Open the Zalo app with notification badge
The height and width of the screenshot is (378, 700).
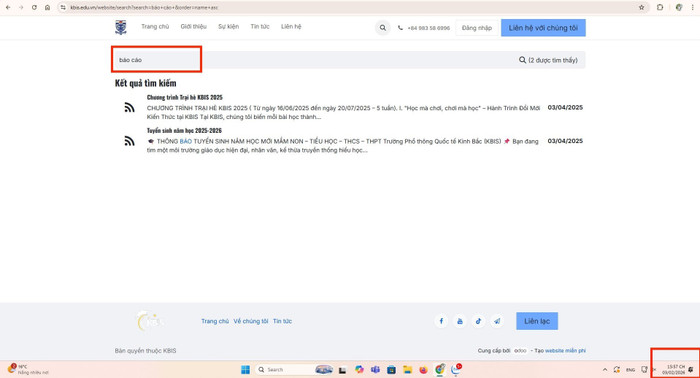click(456, 369)
